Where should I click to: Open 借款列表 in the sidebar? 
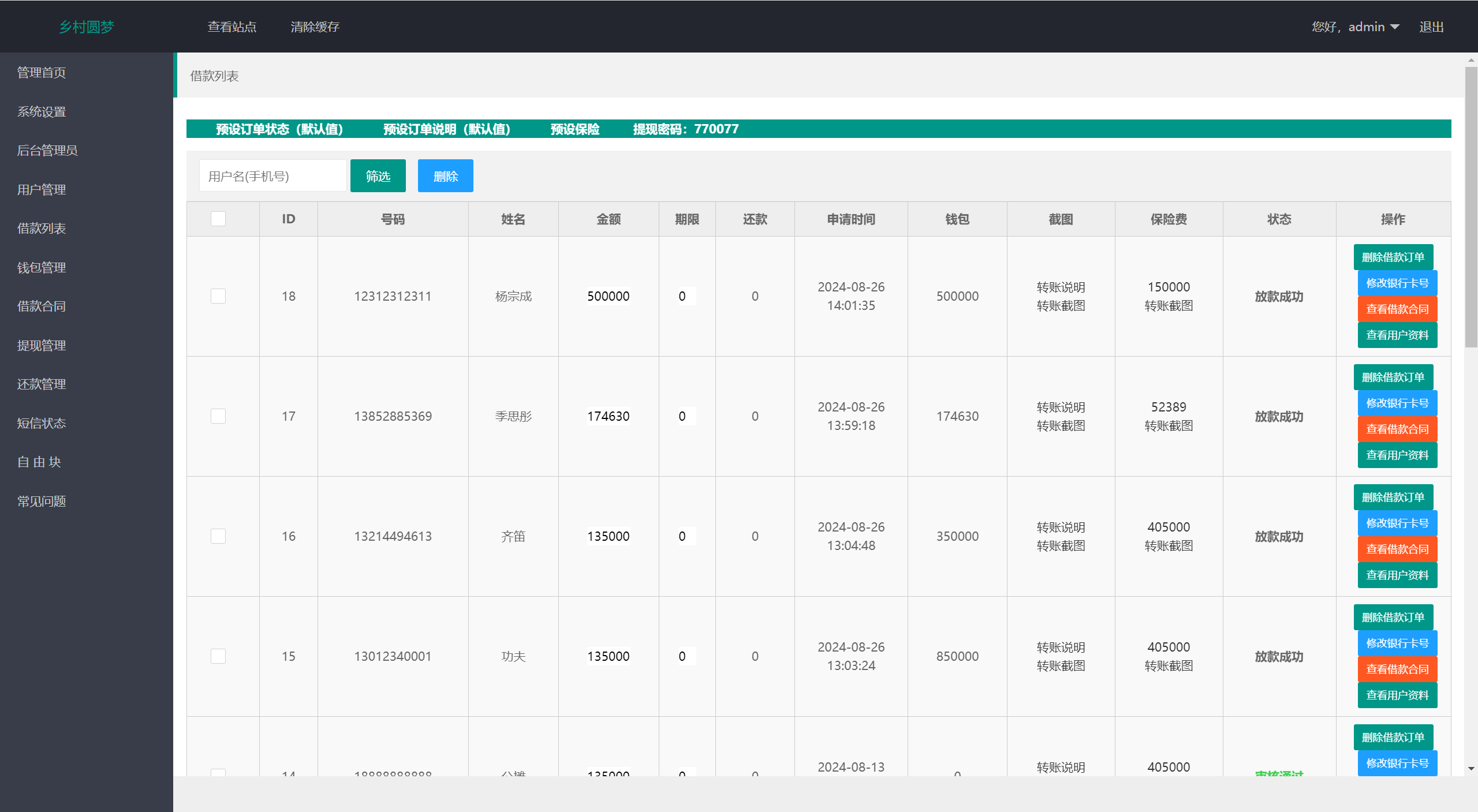42,229
